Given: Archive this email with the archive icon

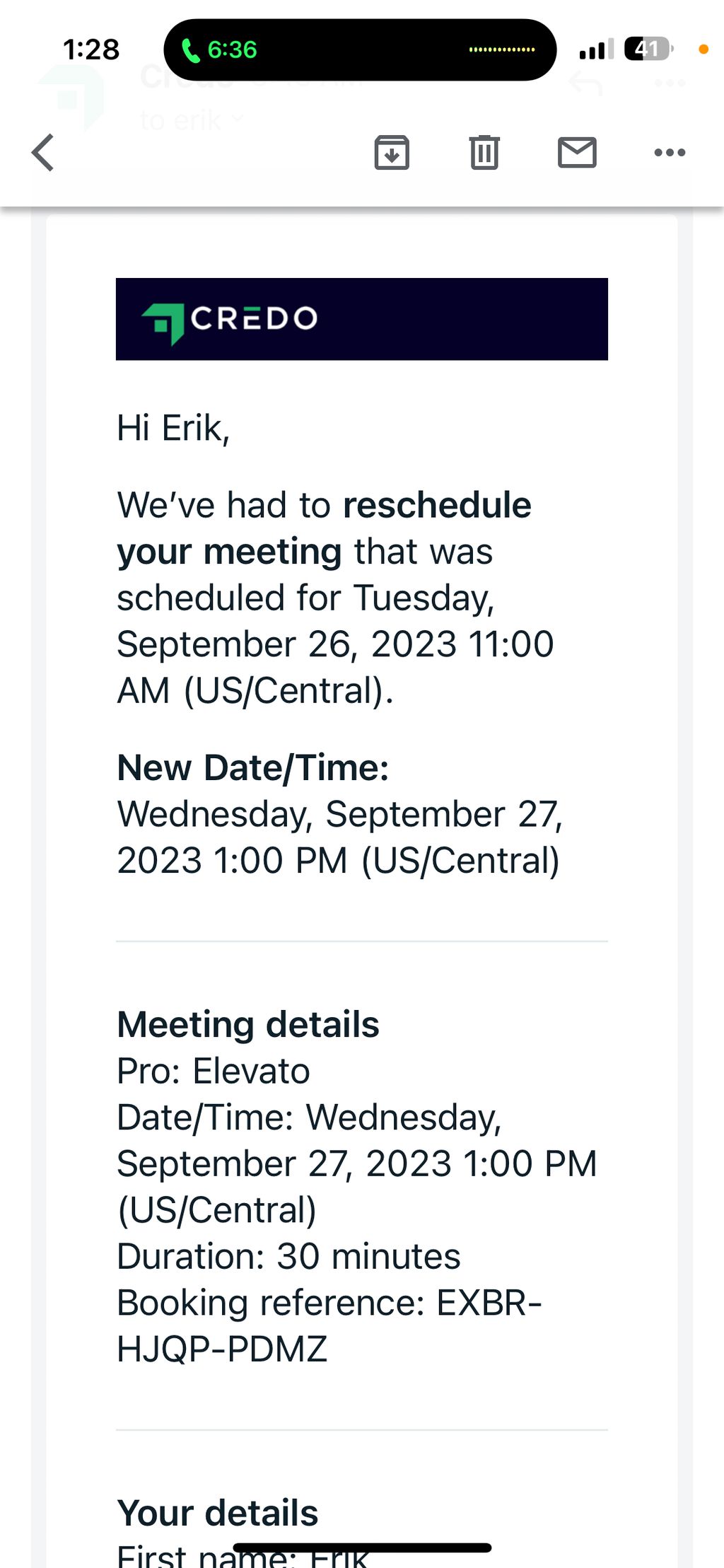Looking at the screenshot, I should coord(392,152).
